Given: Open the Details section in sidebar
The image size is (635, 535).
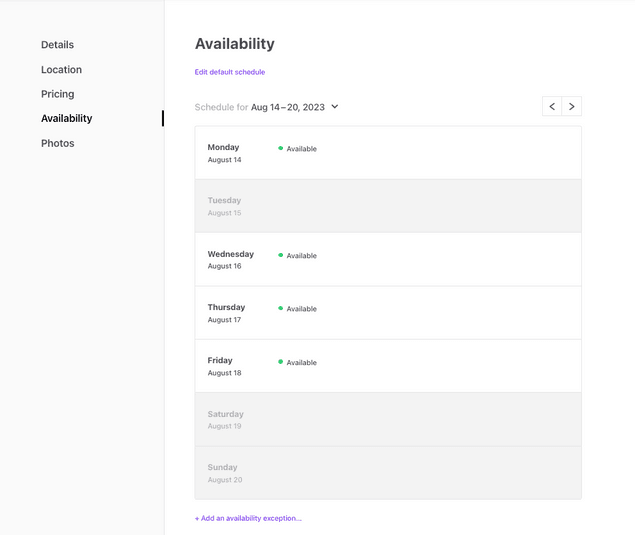Looking at the screenshot, I should tap(57, 45).
